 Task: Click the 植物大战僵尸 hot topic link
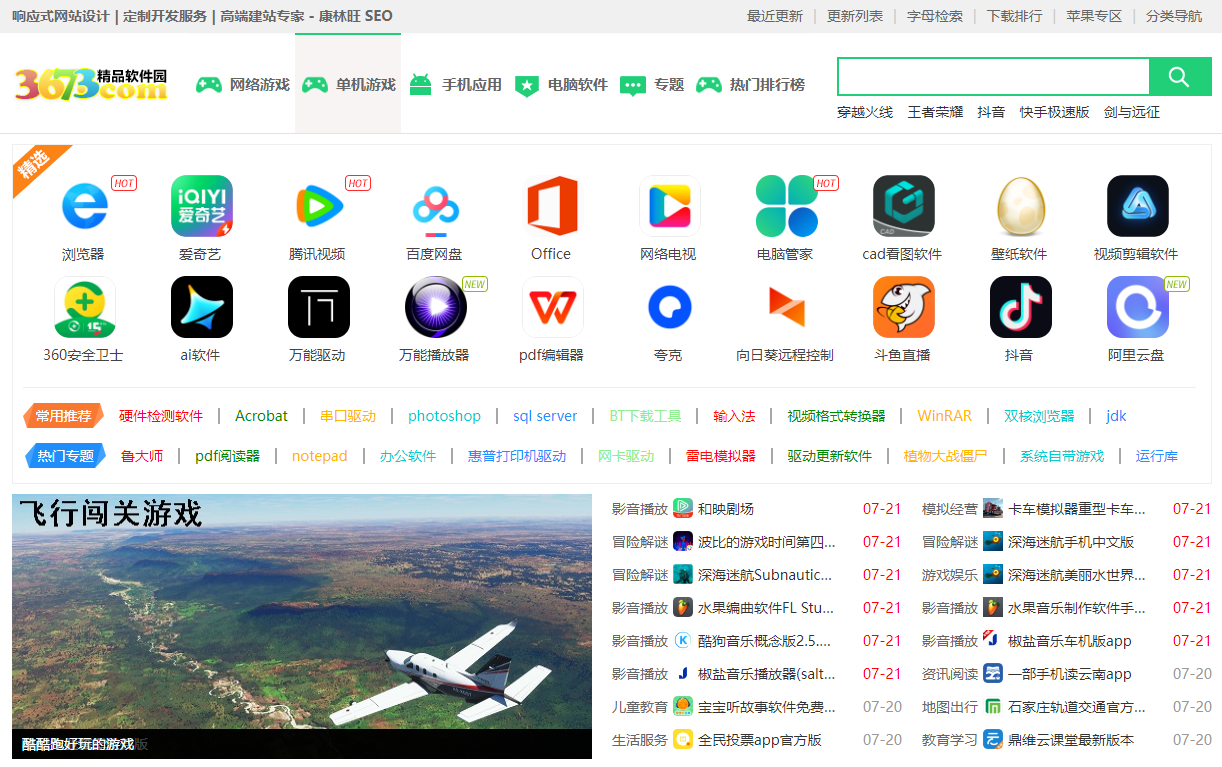(945, 456)
